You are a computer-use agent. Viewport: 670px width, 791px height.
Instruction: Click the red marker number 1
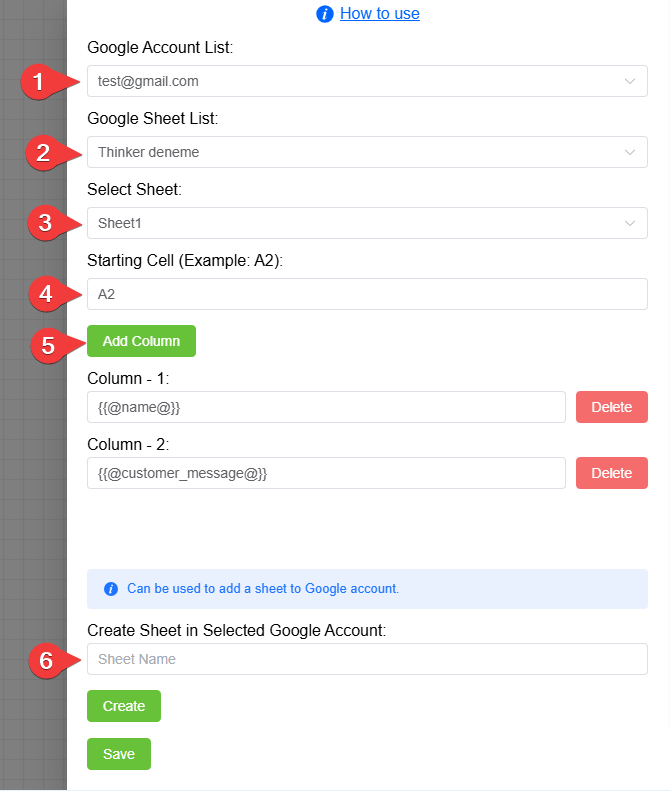38,82
